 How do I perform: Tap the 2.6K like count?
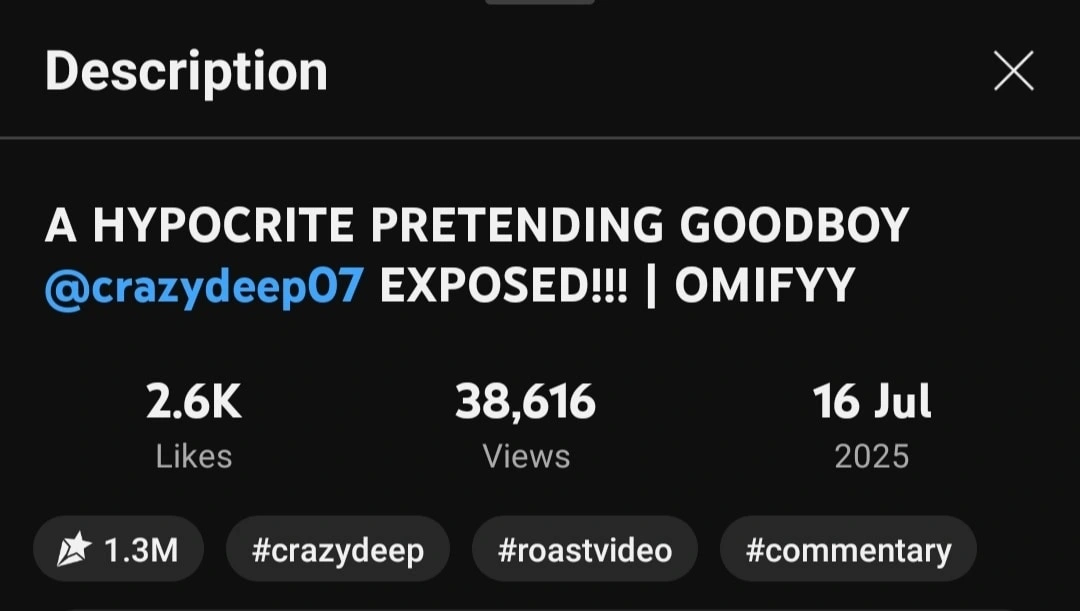tap(194, 402)
